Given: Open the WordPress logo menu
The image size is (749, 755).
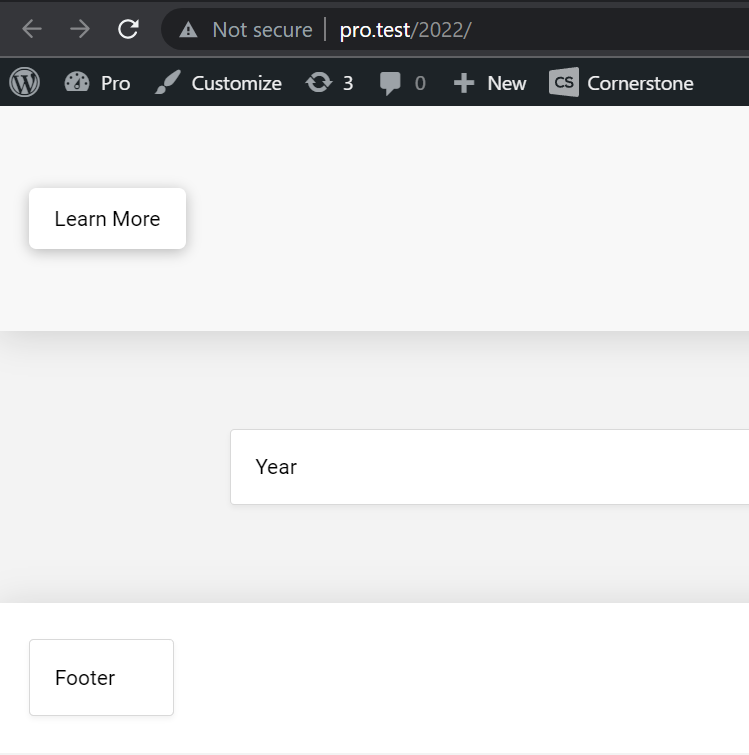Looking at the screenshot, I should pos(25,83).
